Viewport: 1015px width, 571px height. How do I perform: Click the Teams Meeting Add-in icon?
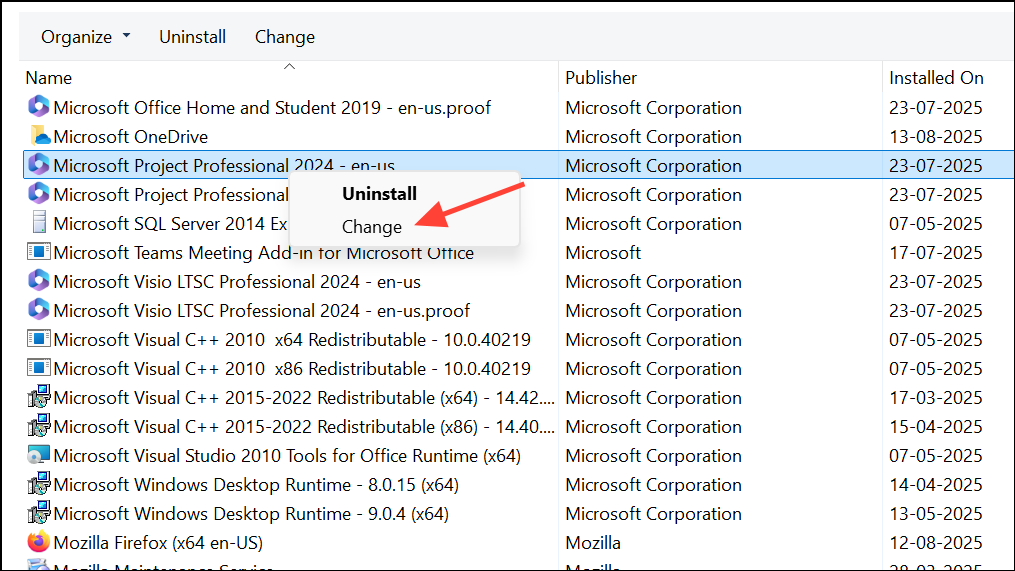tap(39, 253)
